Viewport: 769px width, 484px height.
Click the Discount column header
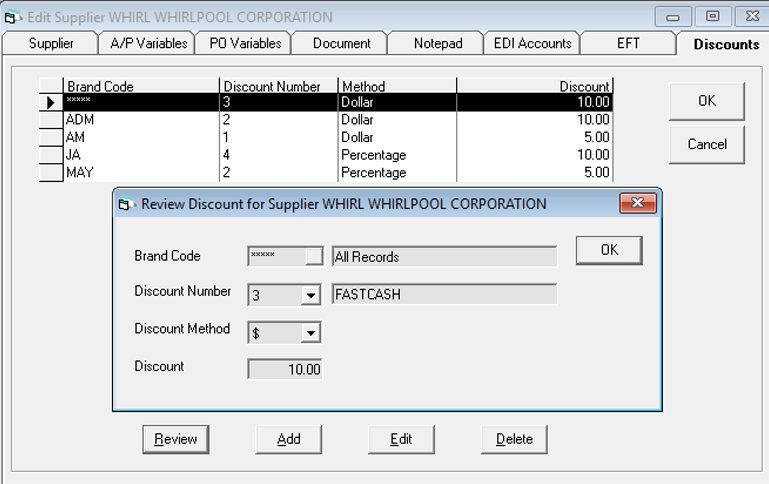pyautogui.click(x=535, y=86)
